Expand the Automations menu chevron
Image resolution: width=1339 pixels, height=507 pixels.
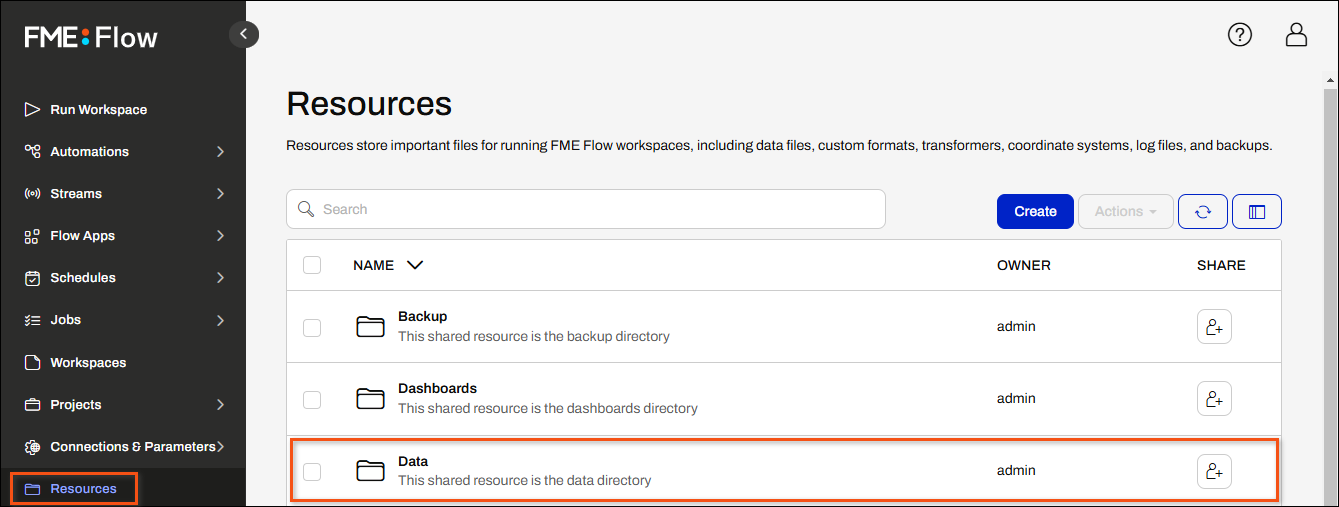[220, 152]
